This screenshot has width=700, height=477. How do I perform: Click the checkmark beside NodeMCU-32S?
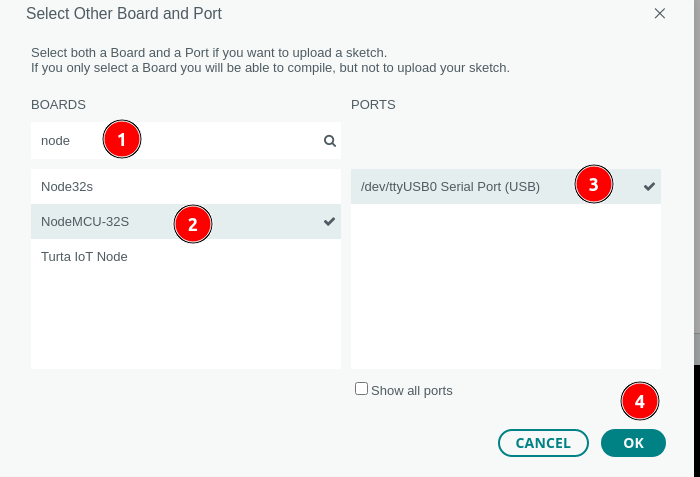tap(329, 222)
